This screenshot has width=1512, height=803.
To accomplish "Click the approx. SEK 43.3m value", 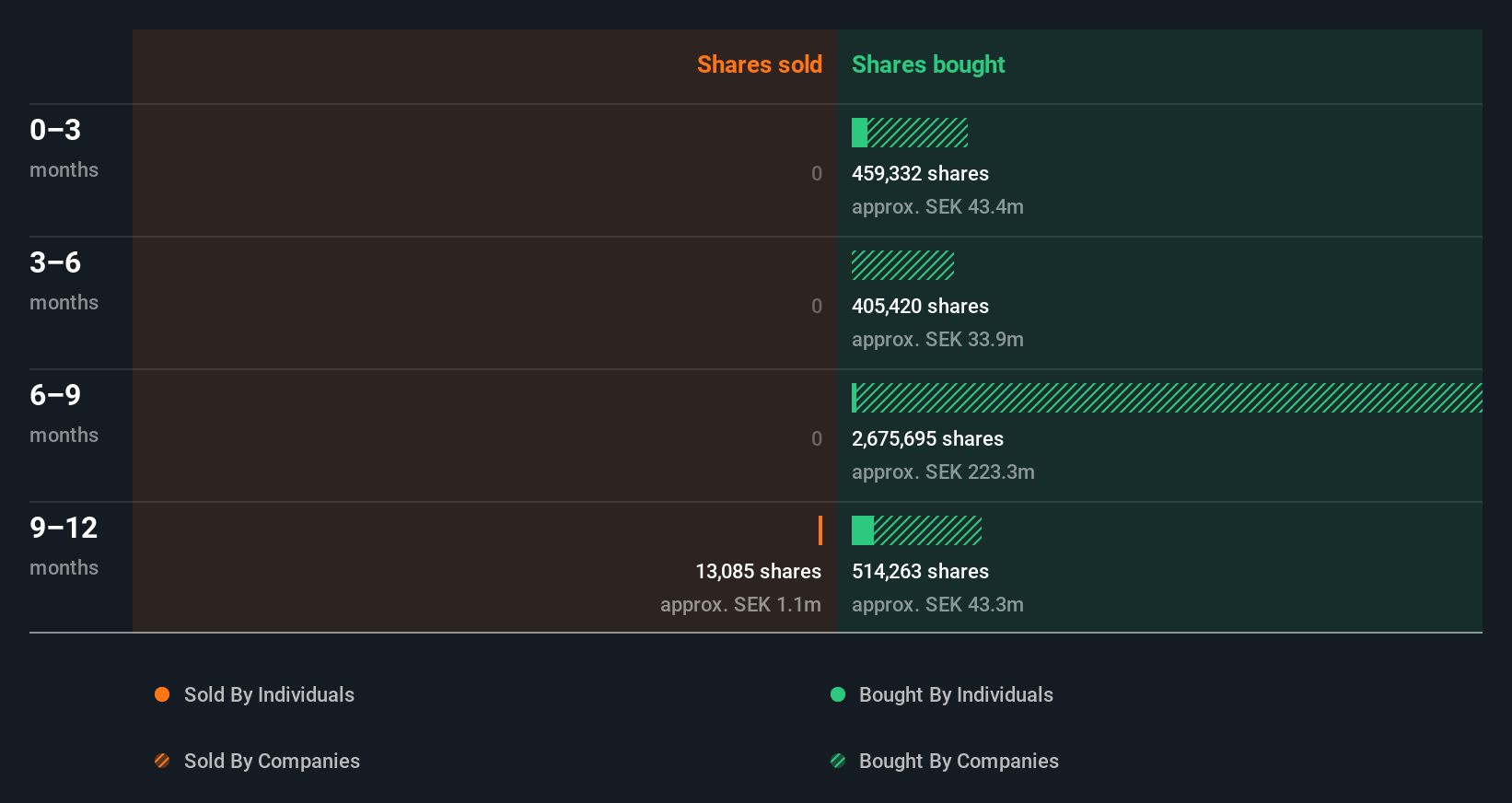I will click(x=937, y=605).
